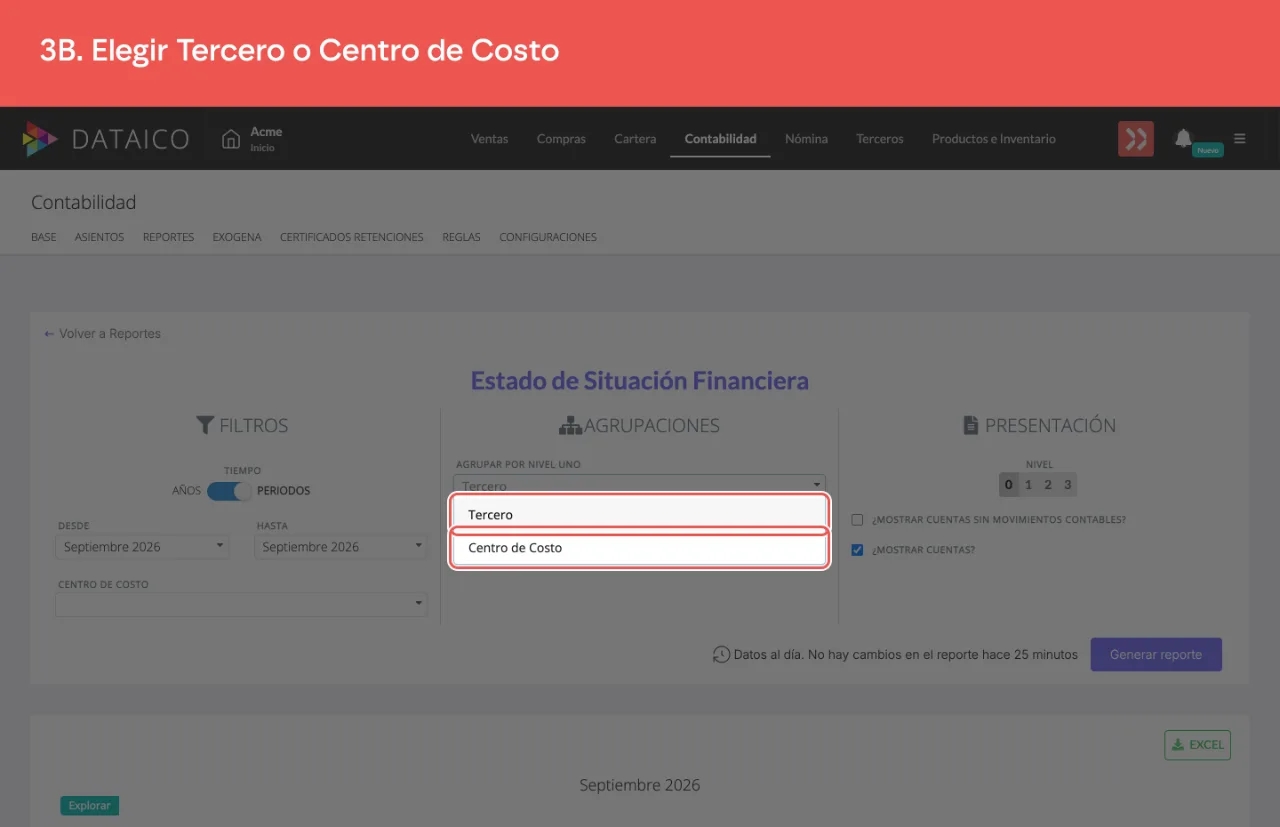The height and width of the screenshot is (827, 1280).
Task: Open Productos e Inventario menu
Action: 994,139
